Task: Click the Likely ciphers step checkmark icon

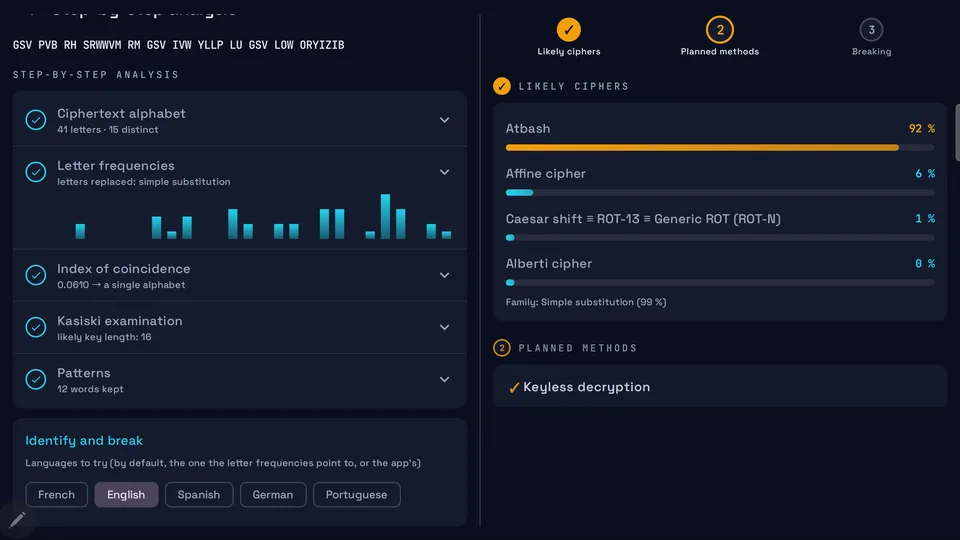Action: coord(569,29)
